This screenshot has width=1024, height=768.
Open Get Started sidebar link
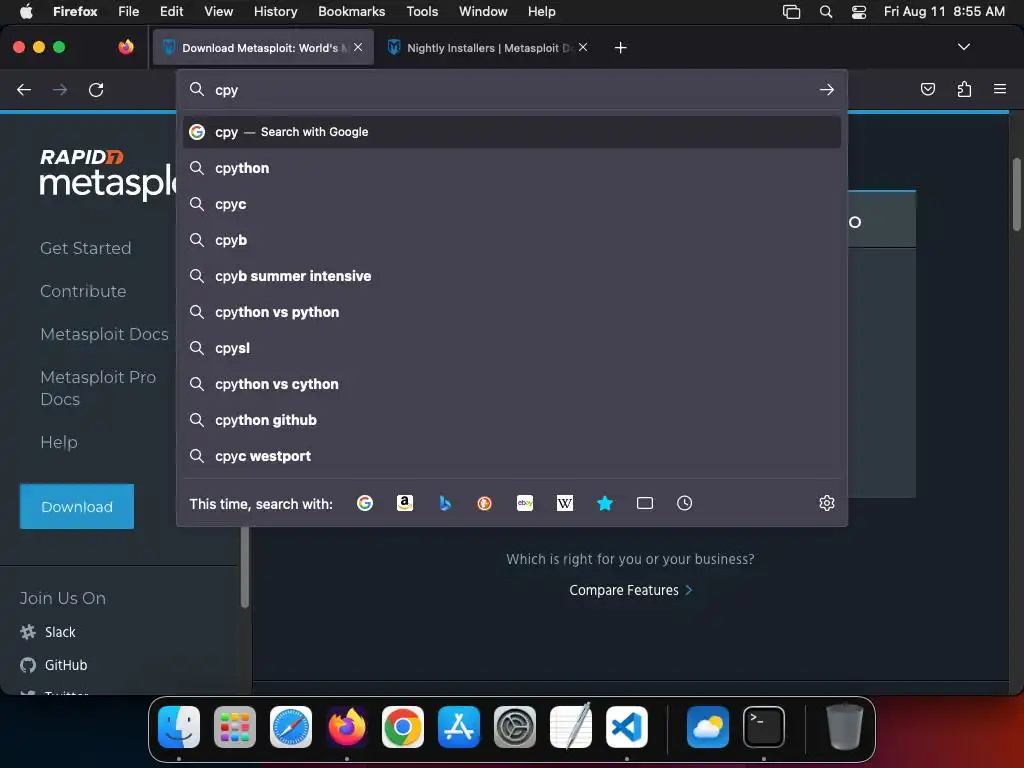pos(86,248)
